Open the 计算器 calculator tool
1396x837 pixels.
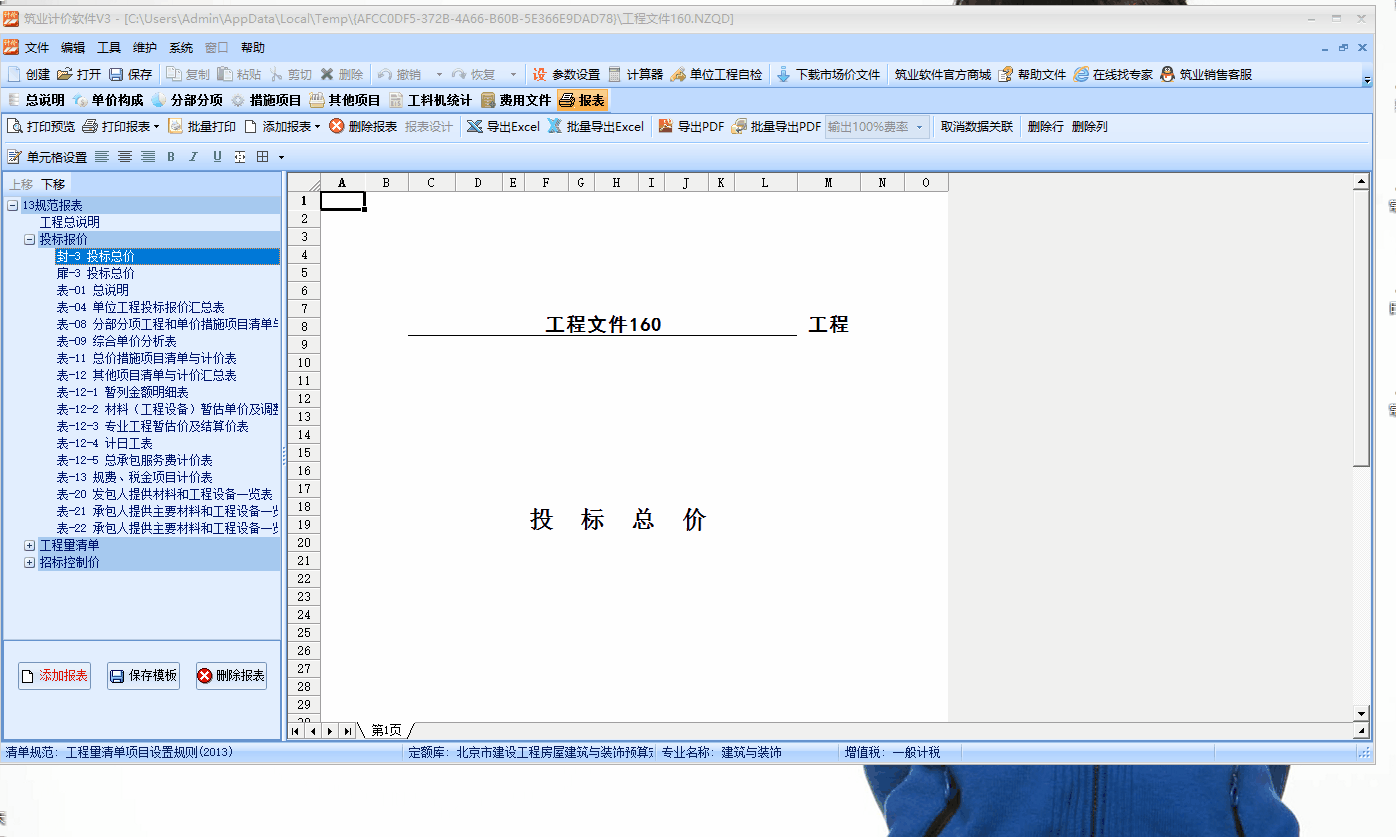pyautogui.click(x=615, y=75)
